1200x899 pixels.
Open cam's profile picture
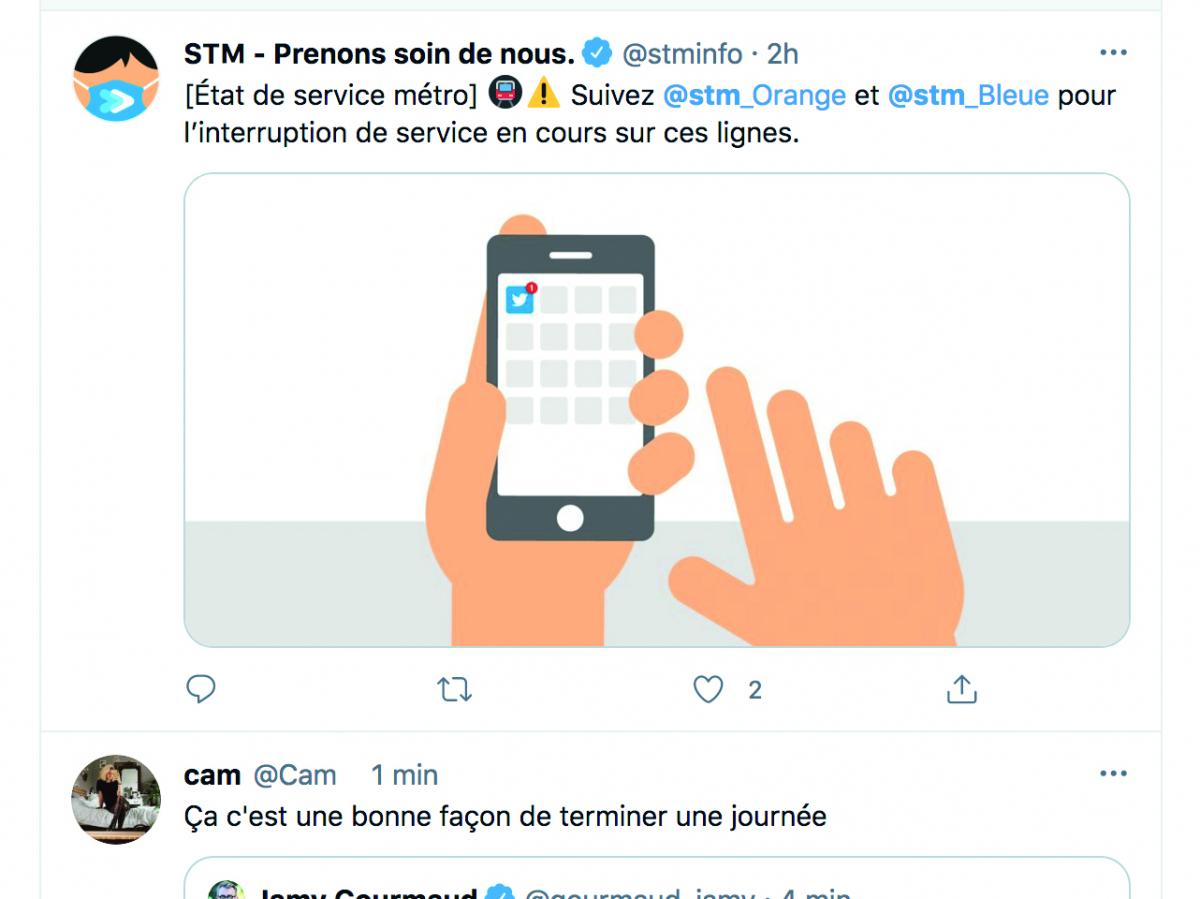tap(116, 799)
